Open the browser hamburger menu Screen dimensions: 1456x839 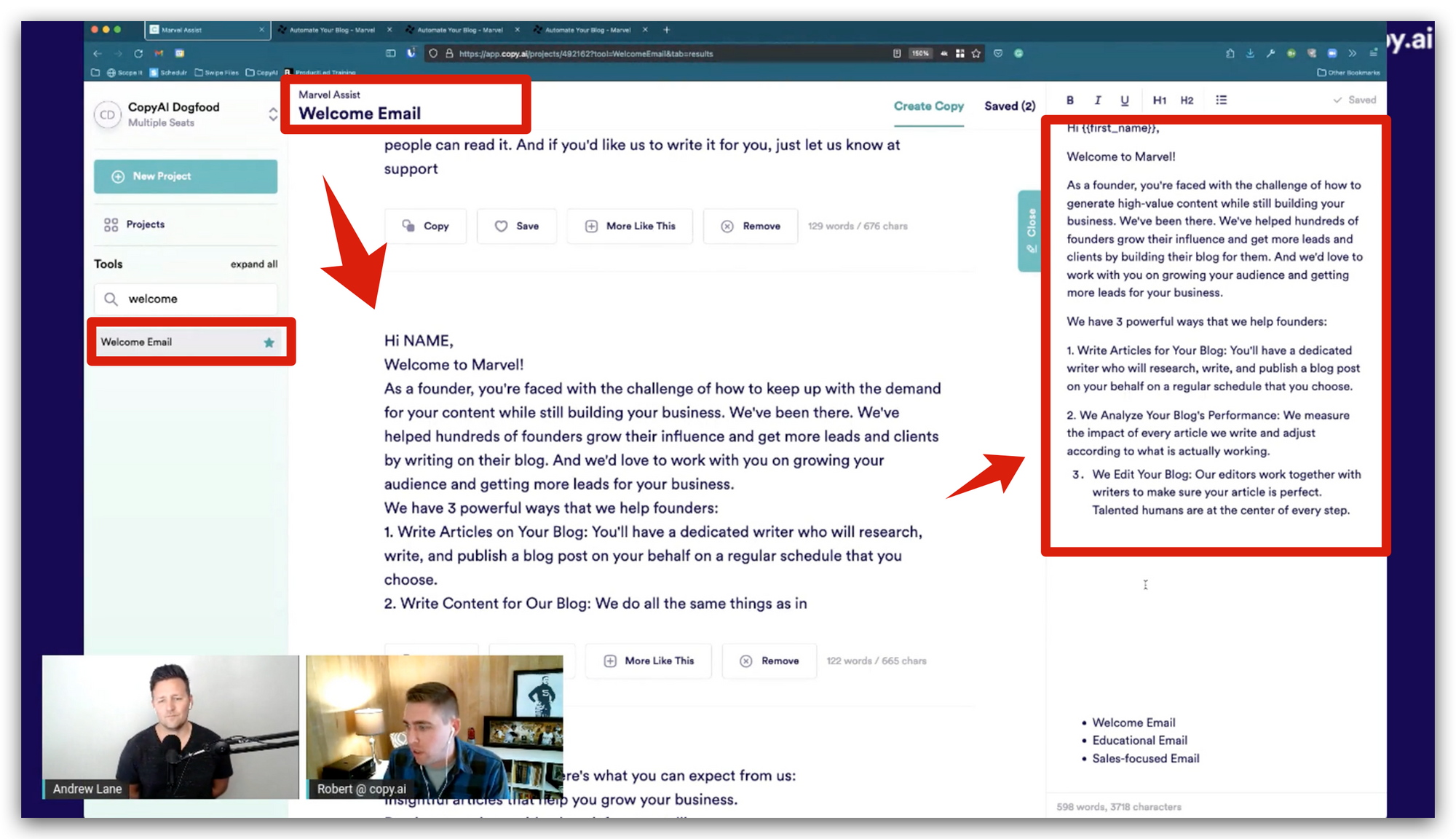click(x=1373, y=53)
